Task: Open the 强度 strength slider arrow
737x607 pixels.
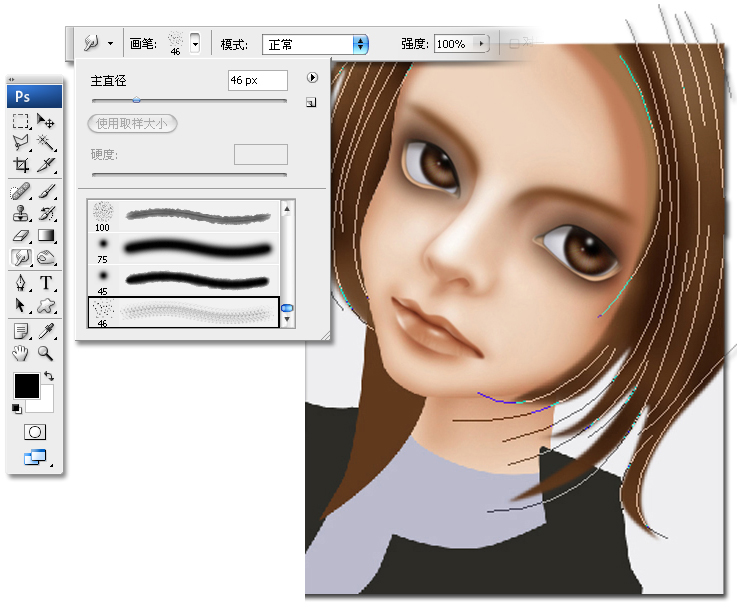Action: click(x=482, y=44)
